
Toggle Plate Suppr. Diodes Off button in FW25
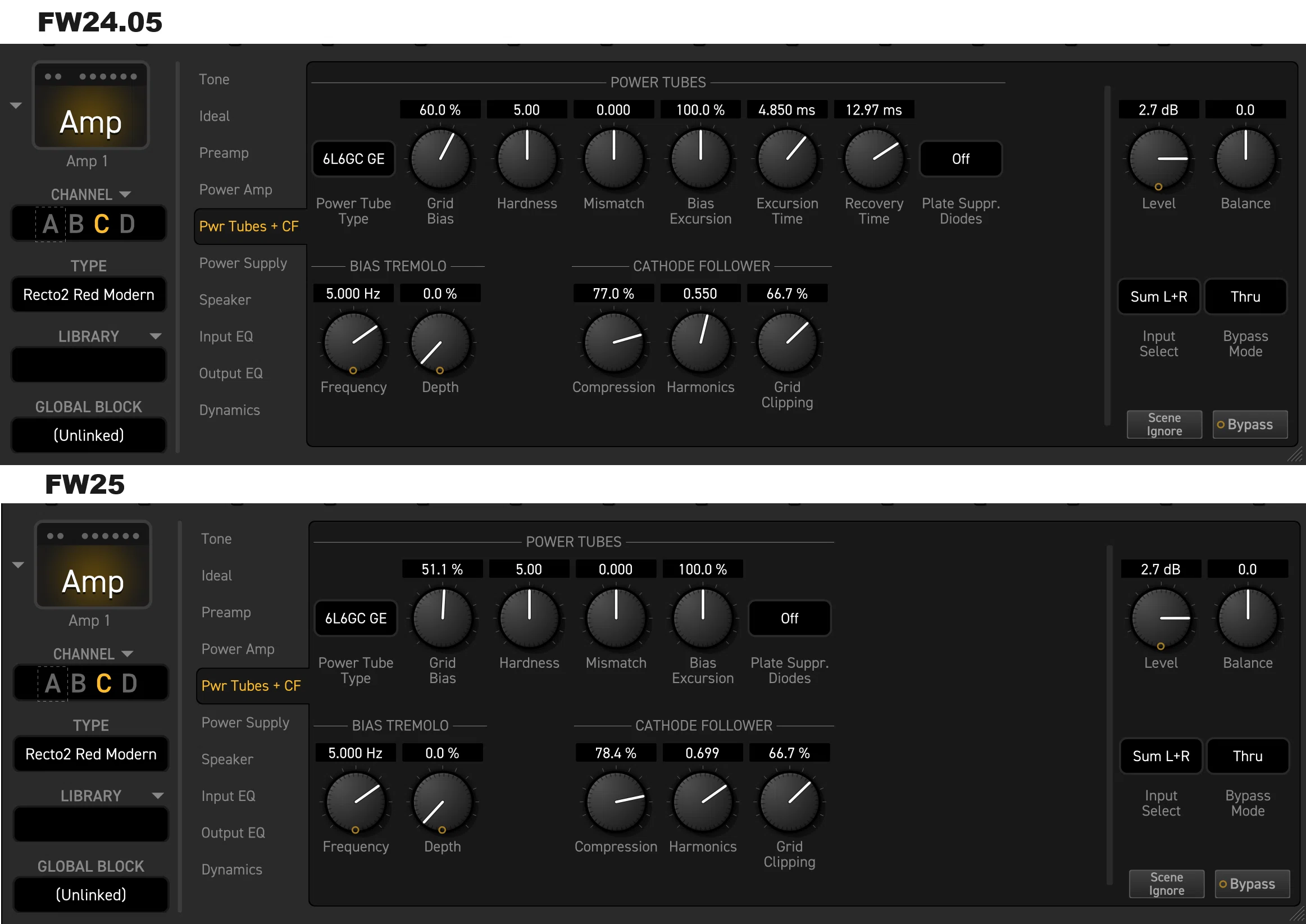point(789,618)
